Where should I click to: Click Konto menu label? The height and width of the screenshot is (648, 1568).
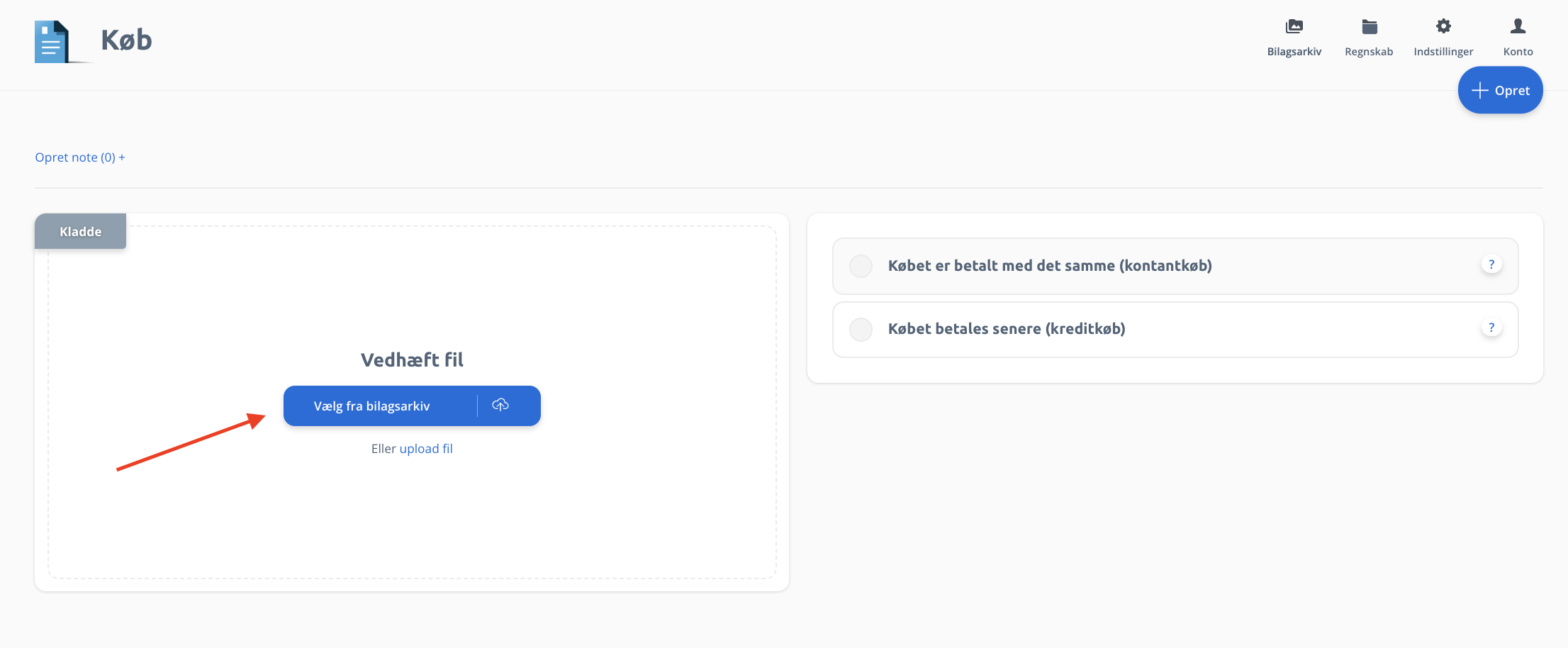1518,52
